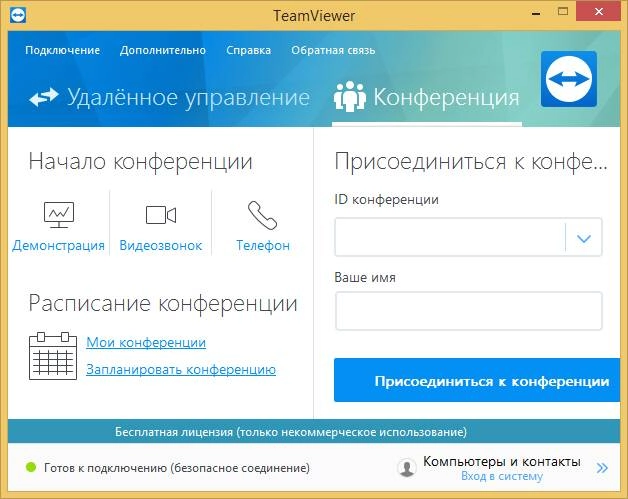Click the Телефон text label
The width and height of the screenshot is (628, 499).
[x=263, y=245]
